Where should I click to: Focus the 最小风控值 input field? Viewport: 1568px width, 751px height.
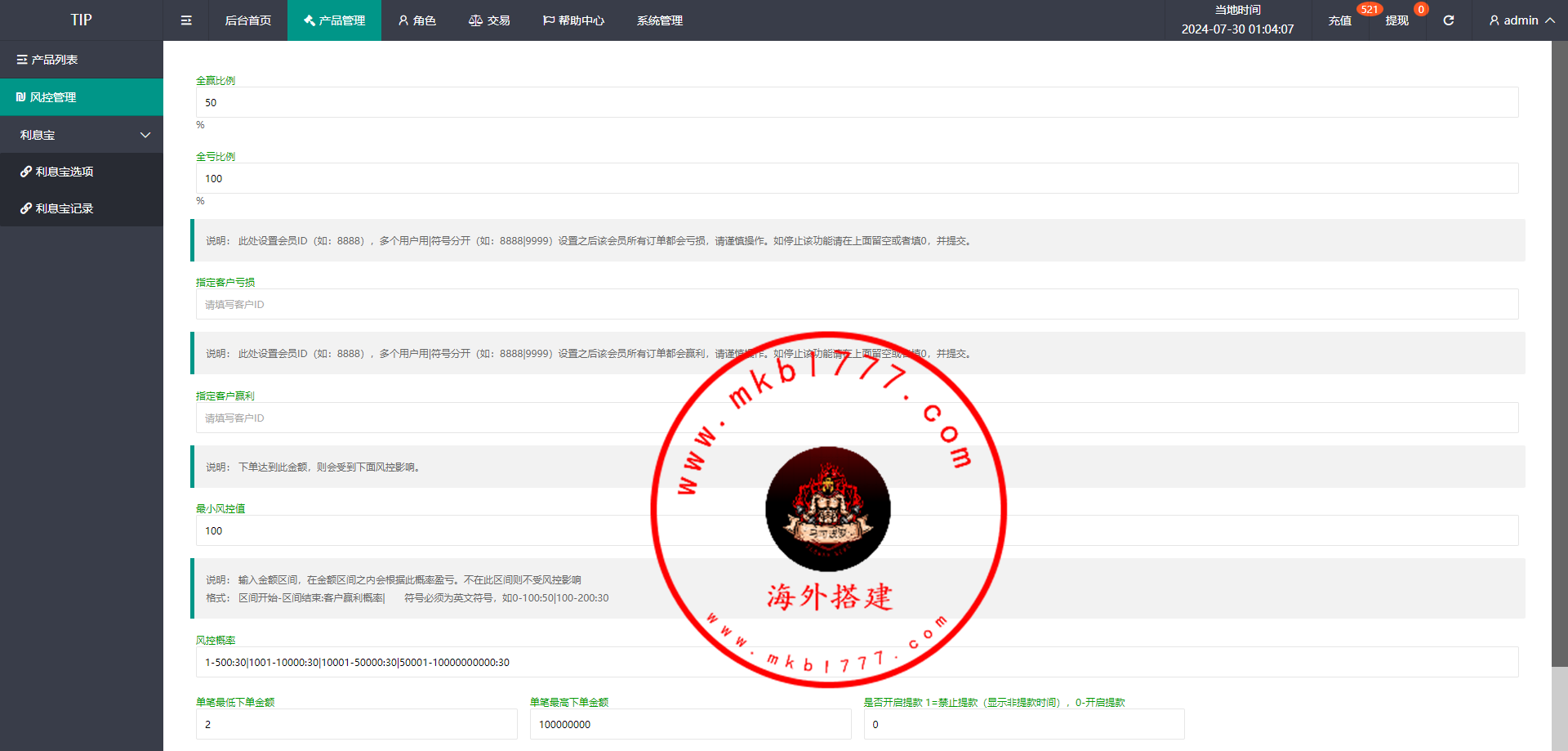(x=857, y=530)
